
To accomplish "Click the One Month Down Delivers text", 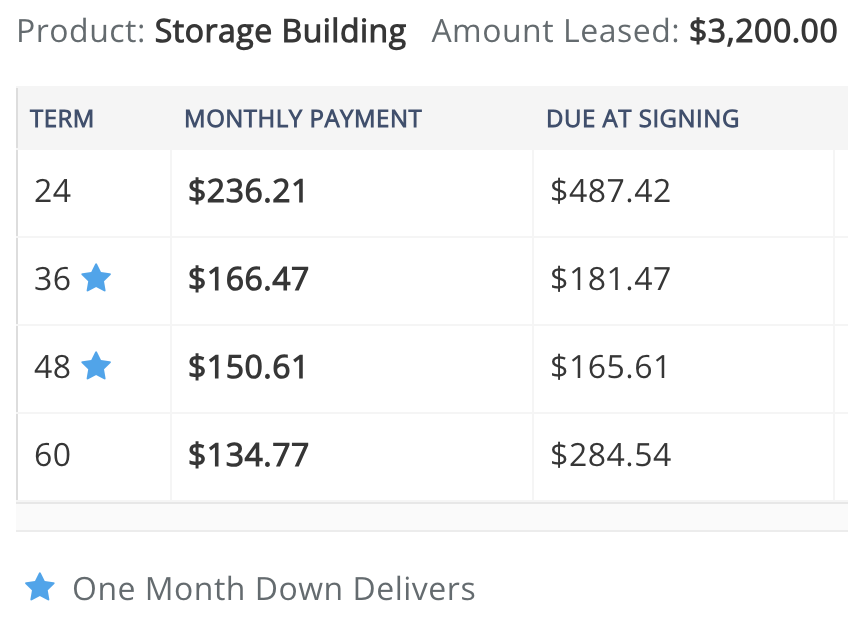I will (274, 588).
